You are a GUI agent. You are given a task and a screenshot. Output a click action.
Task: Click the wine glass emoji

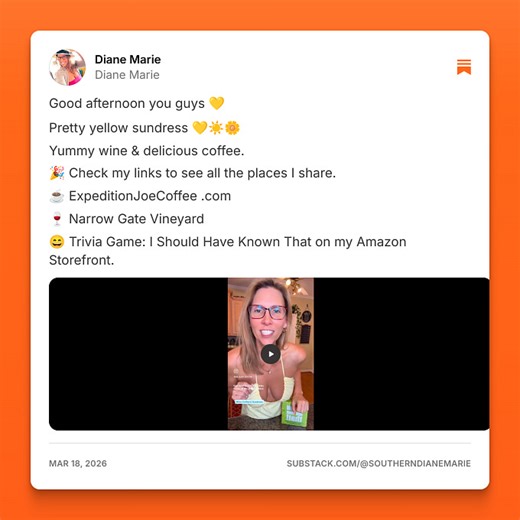tap(57, 219)
